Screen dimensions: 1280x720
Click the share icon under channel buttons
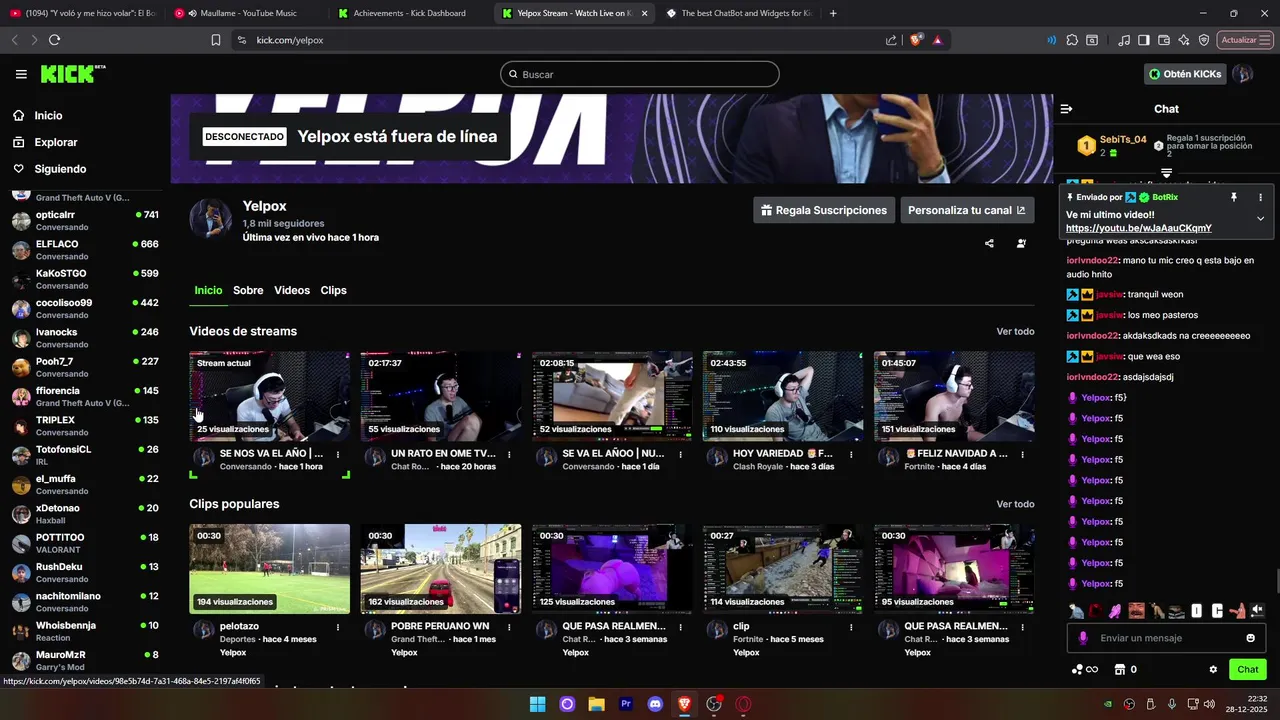pyautogui.click(x=989, y=243)
